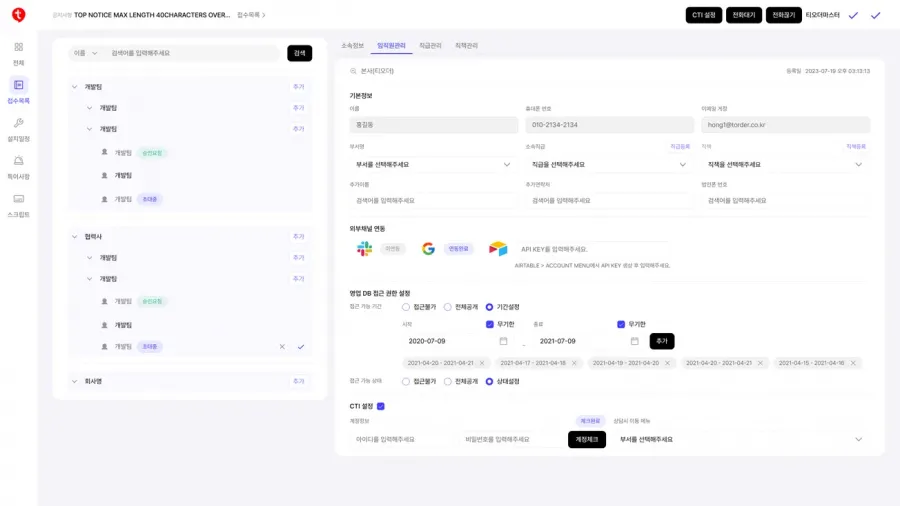Switch to the 임직원관리 tab
The width and height of the screenshot is (900, 506).
coord(391,45)
